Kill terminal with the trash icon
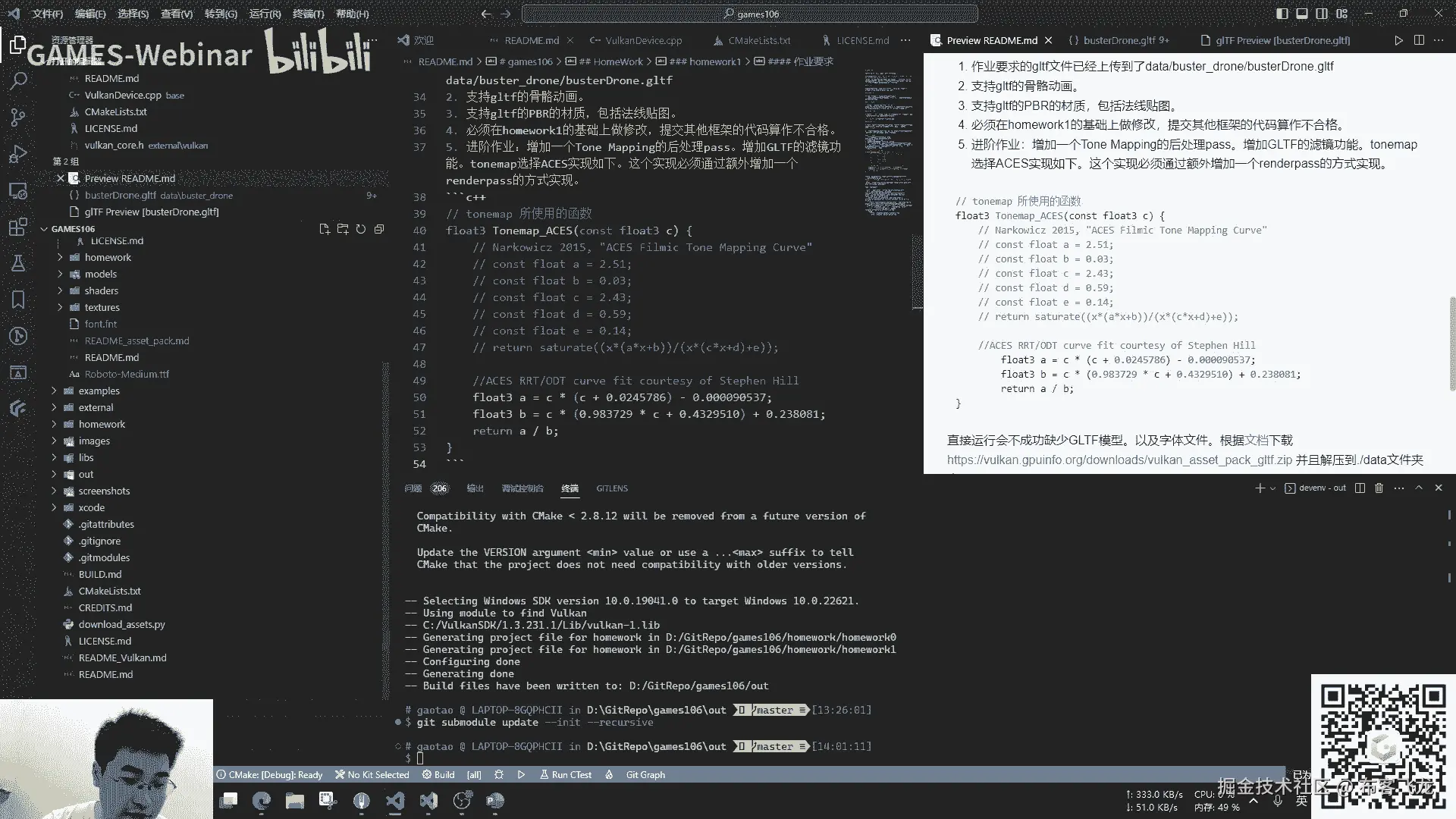 pos(1379,488)
